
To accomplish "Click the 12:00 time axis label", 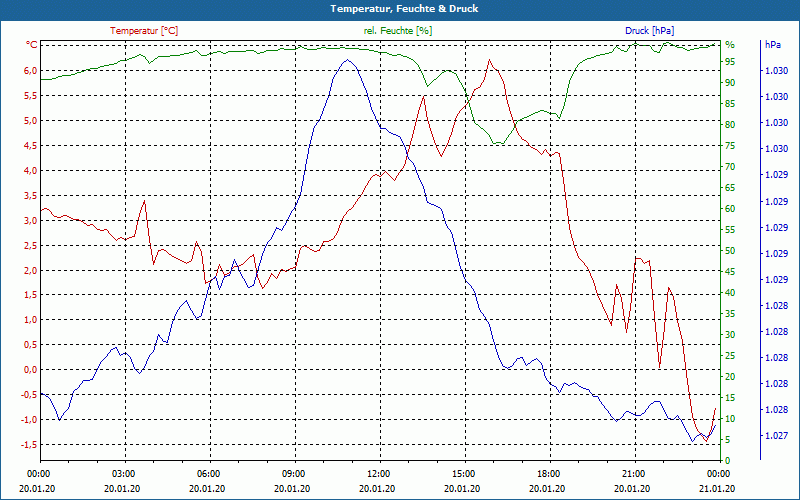I will (378, 473).
